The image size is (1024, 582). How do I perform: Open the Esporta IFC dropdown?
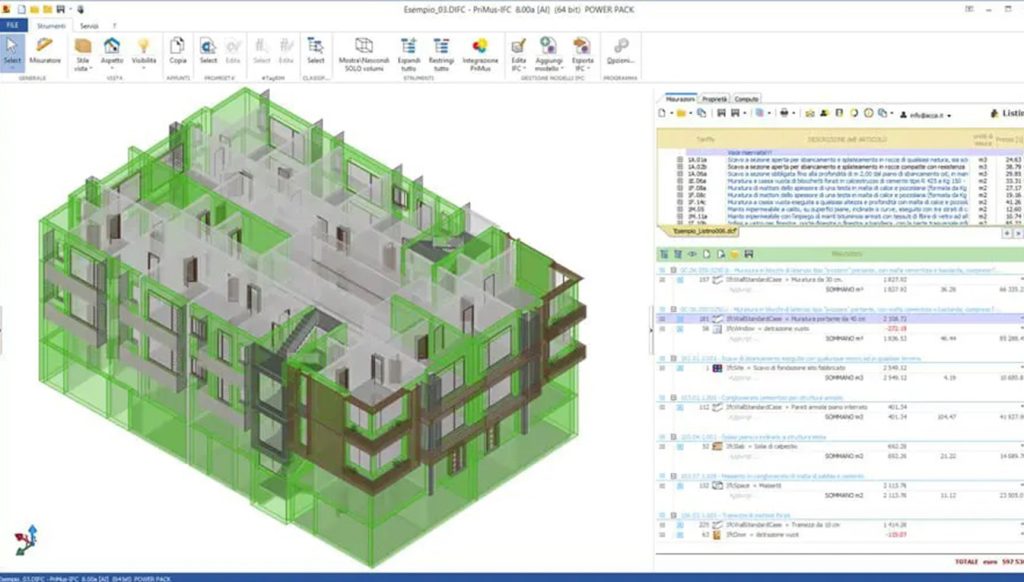582,54
